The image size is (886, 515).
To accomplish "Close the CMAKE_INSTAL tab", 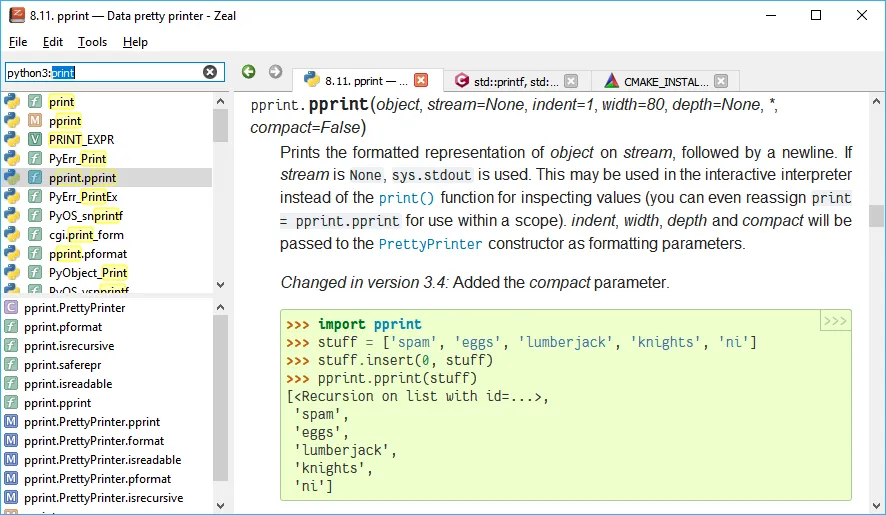I will pos(720,81).
